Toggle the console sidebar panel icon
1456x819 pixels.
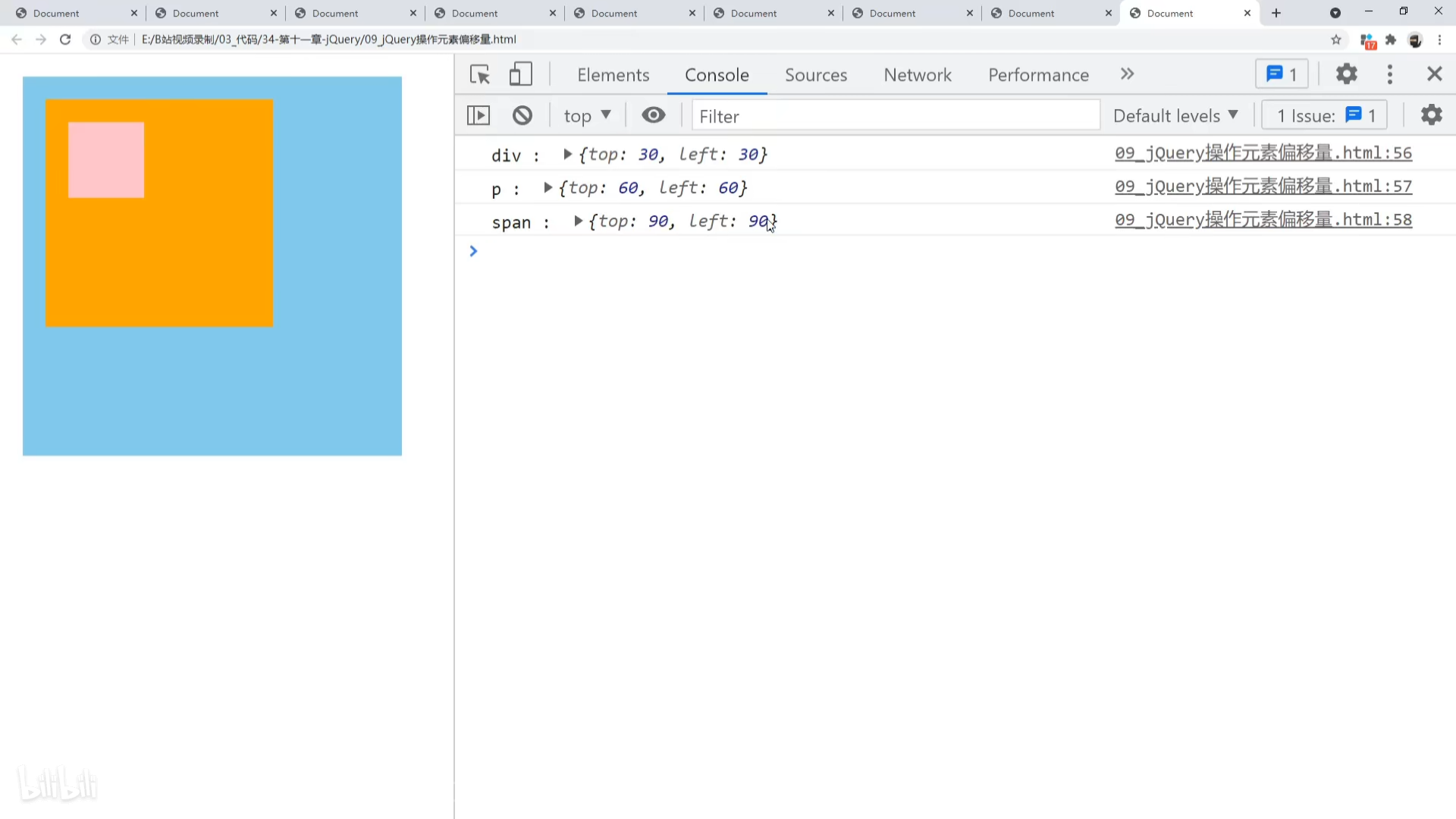(479, 115)
